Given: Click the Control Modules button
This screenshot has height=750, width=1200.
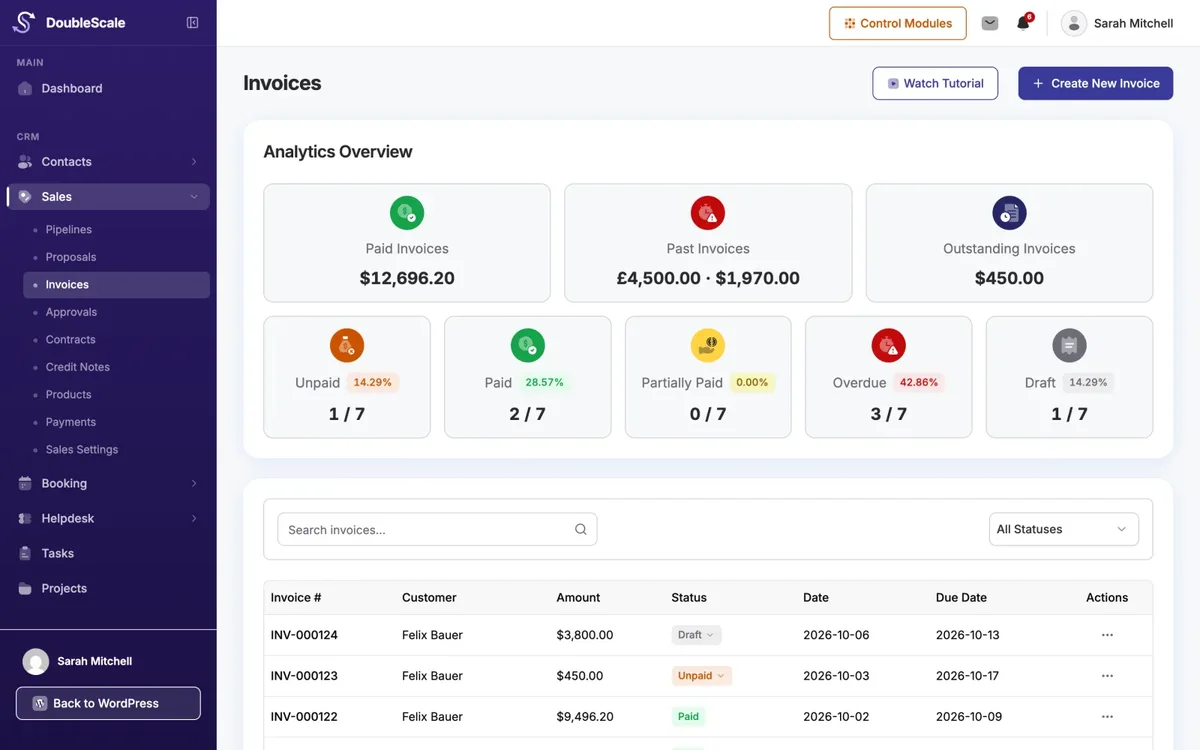Looking at the screenshot, I should point(898,23).
